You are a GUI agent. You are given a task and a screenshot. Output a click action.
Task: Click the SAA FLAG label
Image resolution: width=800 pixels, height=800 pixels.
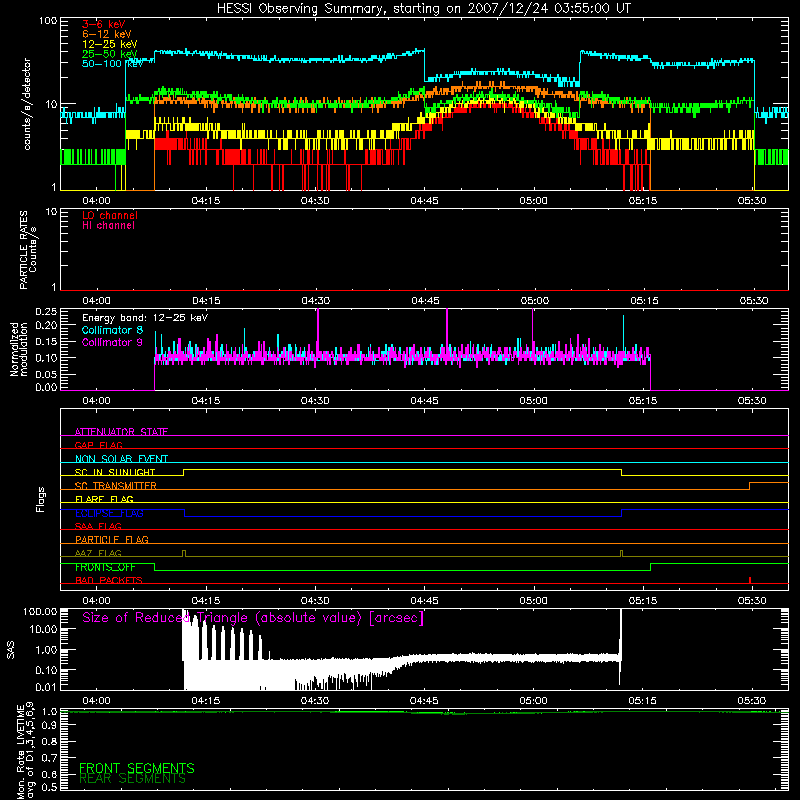tap(98, 526)
